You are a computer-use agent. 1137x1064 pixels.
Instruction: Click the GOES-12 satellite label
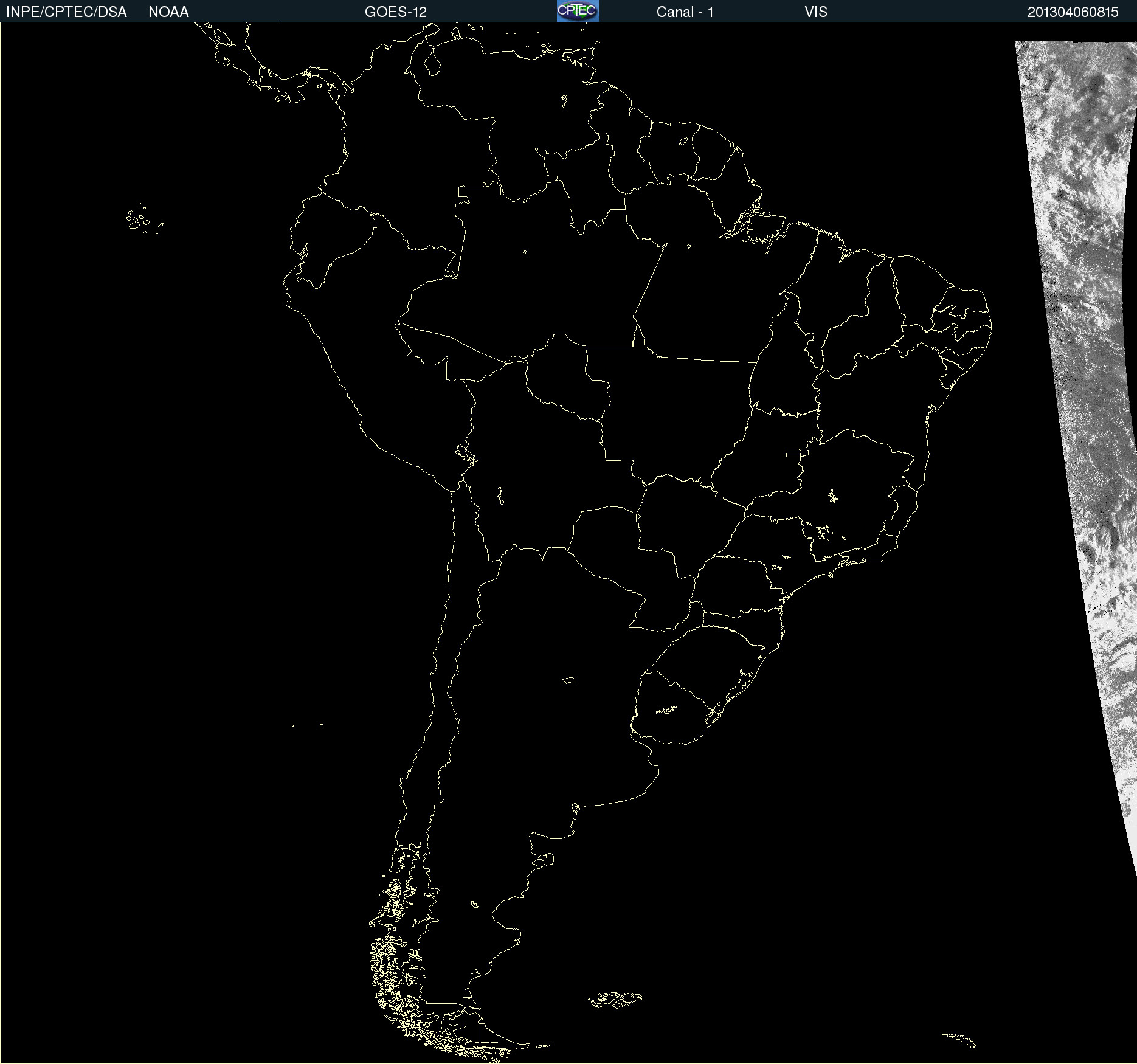(396, 12)
